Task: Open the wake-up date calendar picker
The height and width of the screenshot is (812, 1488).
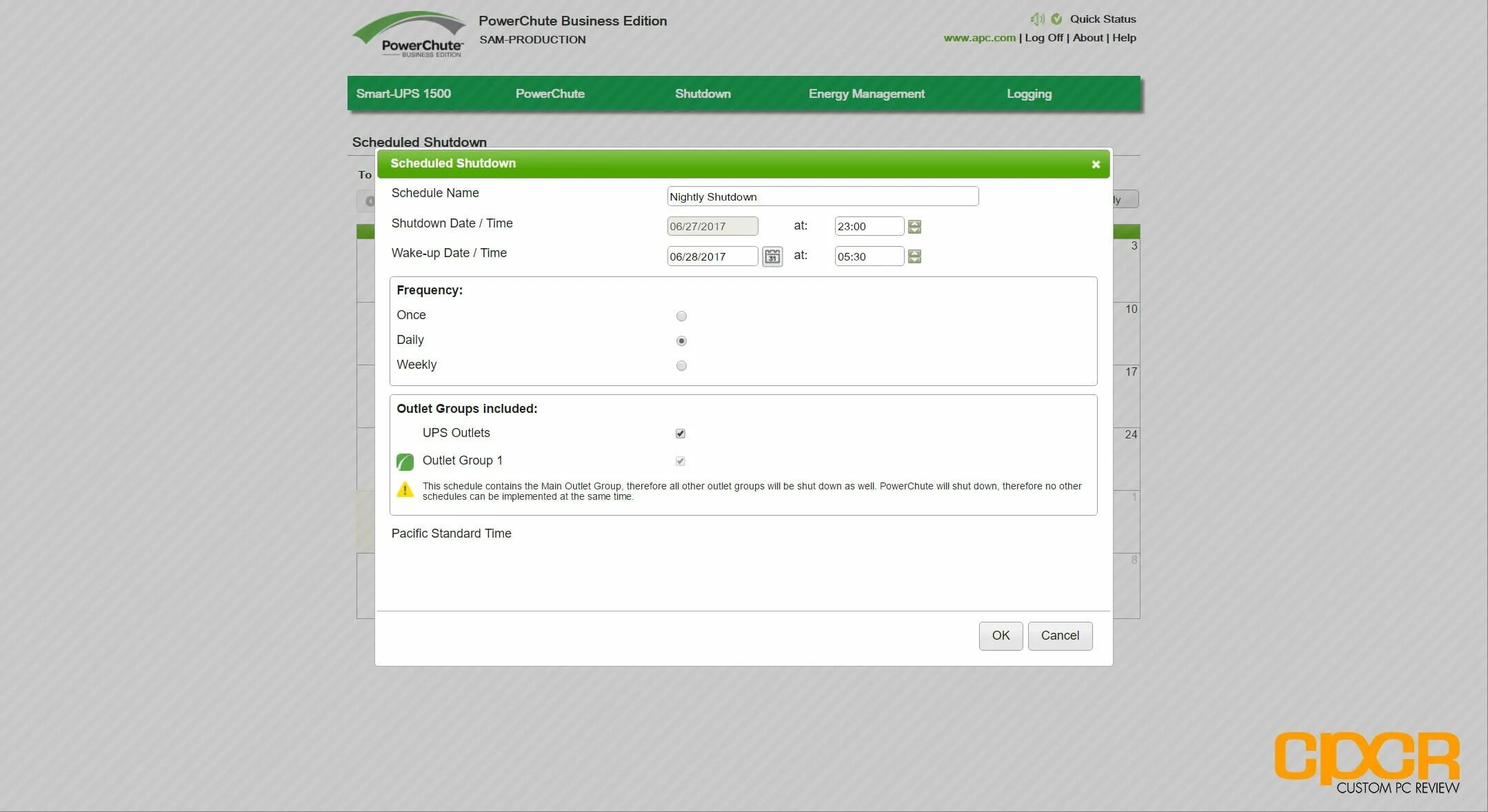Action: [x=772, y=256]
